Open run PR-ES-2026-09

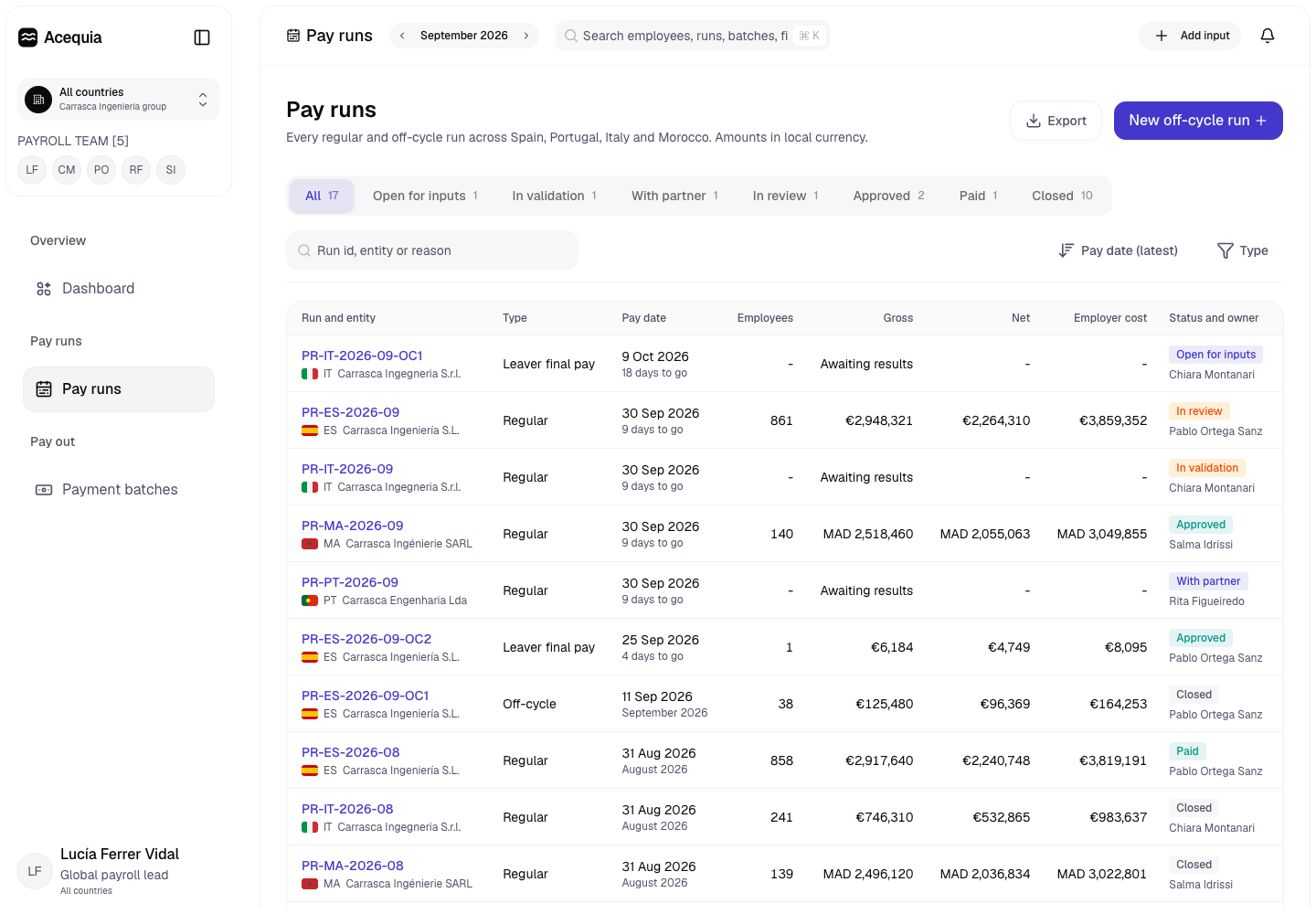350,412
